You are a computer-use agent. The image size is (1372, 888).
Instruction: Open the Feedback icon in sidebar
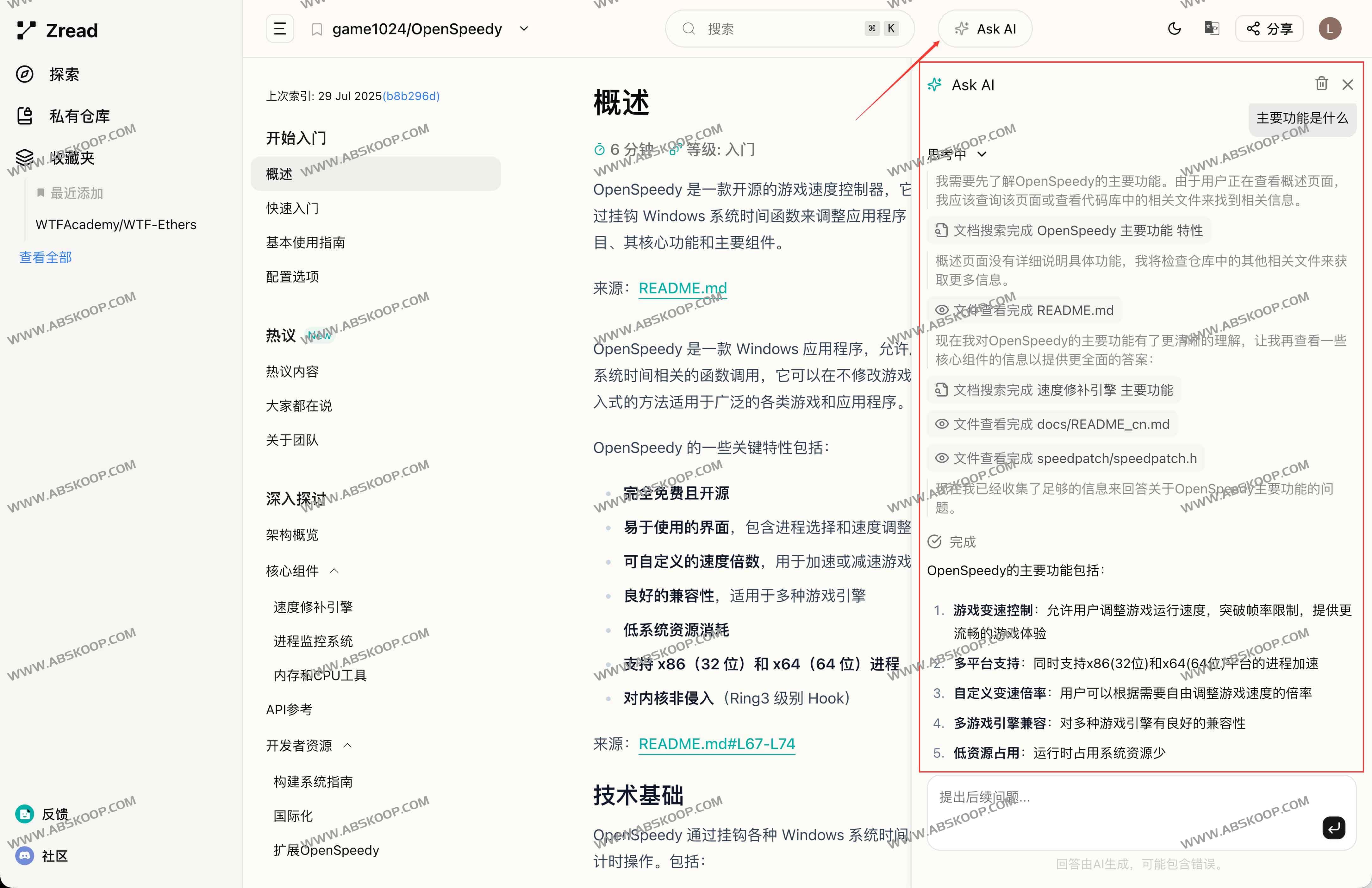(25, 814)
